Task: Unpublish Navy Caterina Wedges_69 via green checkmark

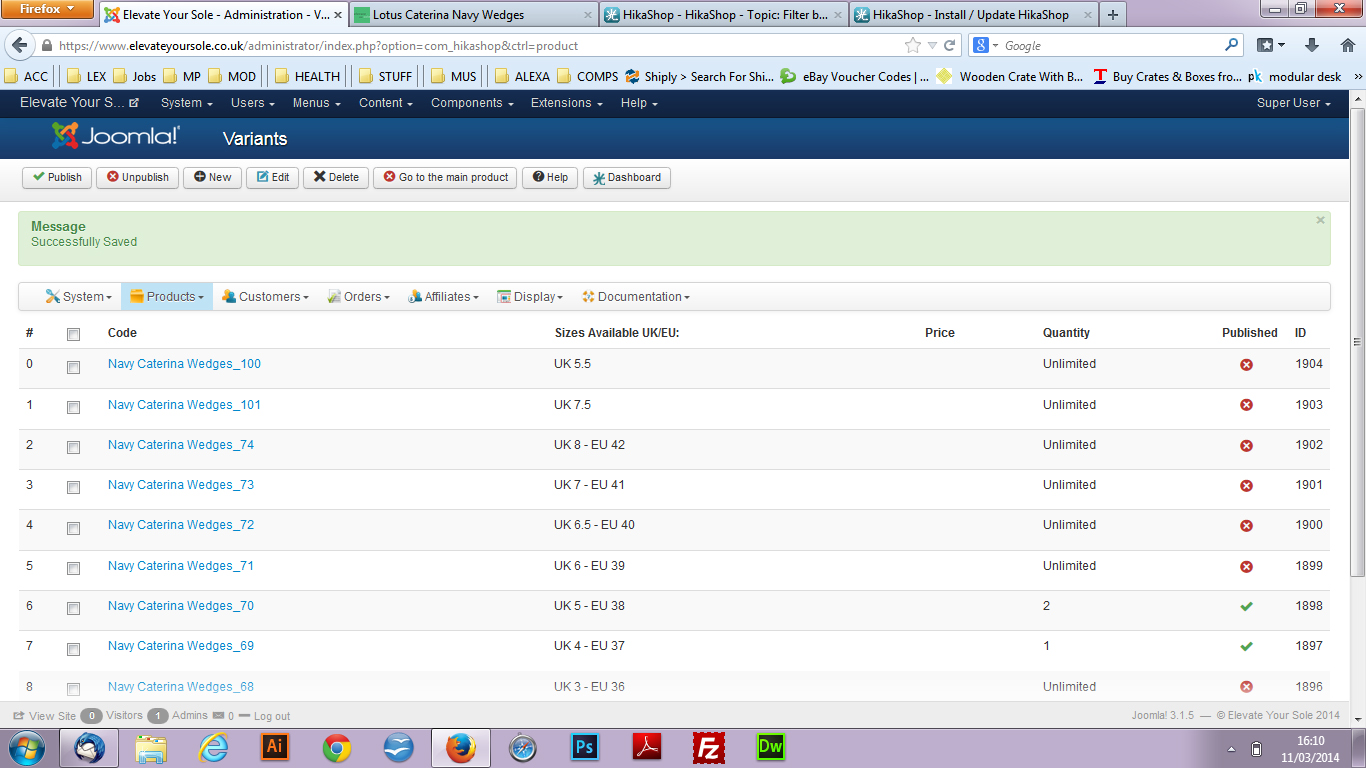Action: 1246,647
